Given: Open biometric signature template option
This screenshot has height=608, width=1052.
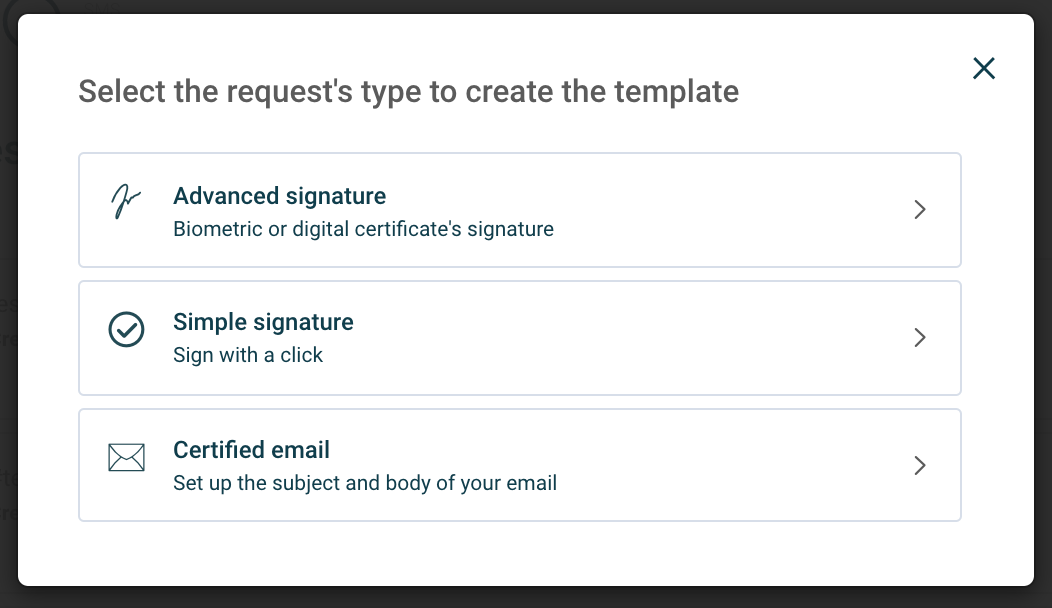Looking at the screenshot, I should [520, 210].
